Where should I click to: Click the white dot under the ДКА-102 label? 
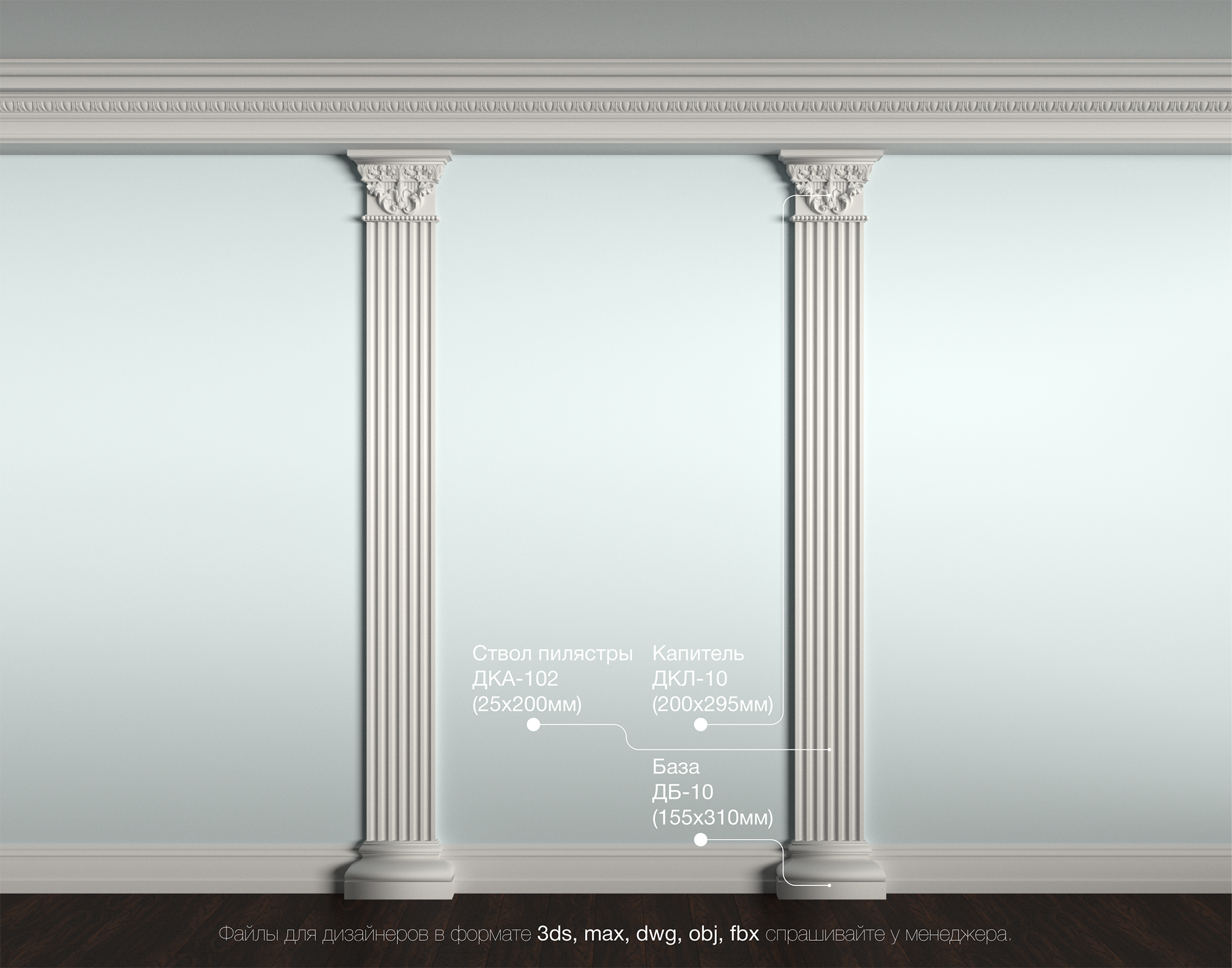click(x=533, y=725)
